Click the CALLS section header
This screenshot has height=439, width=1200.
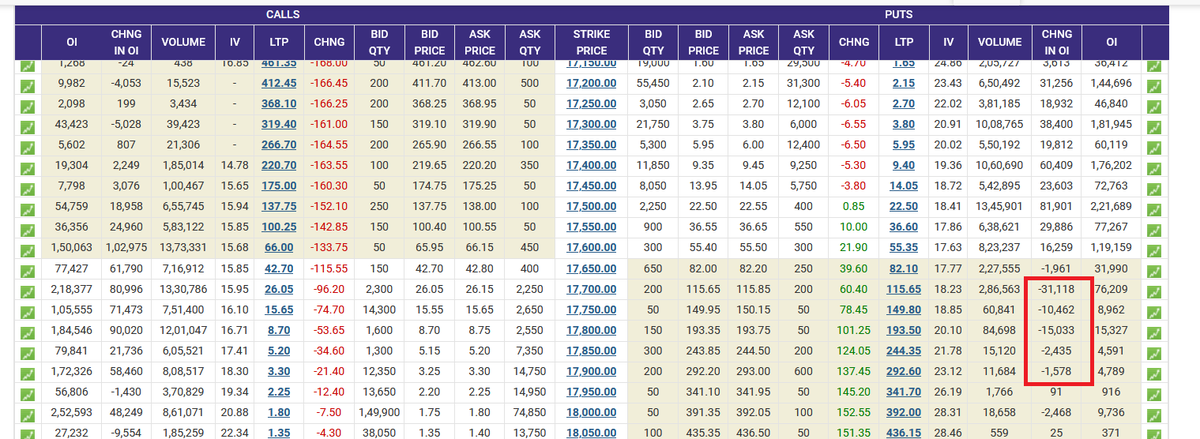tap(284, 14)
